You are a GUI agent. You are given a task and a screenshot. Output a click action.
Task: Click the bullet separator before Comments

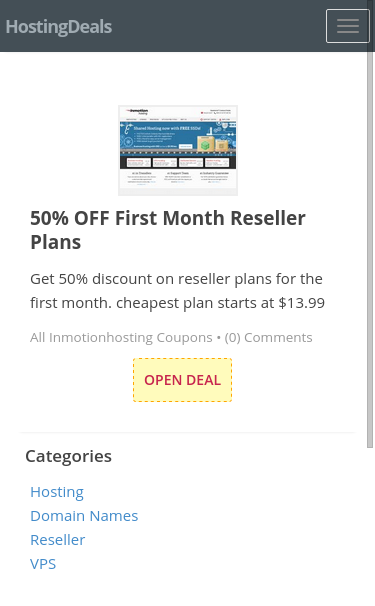click(218, 338)
